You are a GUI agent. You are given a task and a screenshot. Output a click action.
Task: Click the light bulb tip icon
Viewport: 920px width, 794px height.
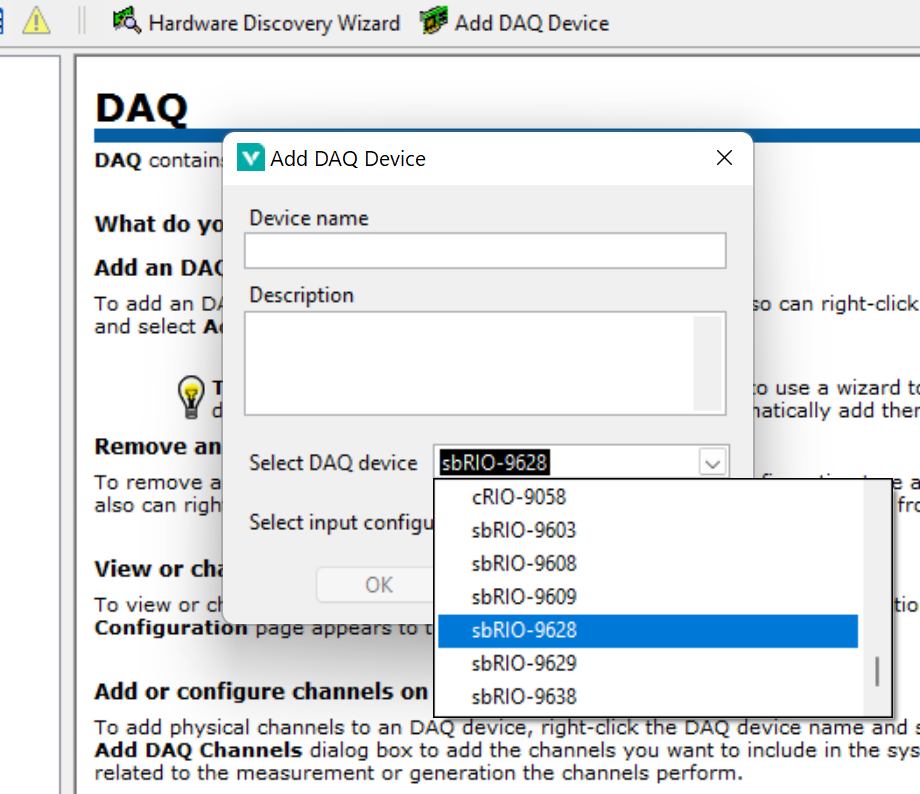(191, 397)
